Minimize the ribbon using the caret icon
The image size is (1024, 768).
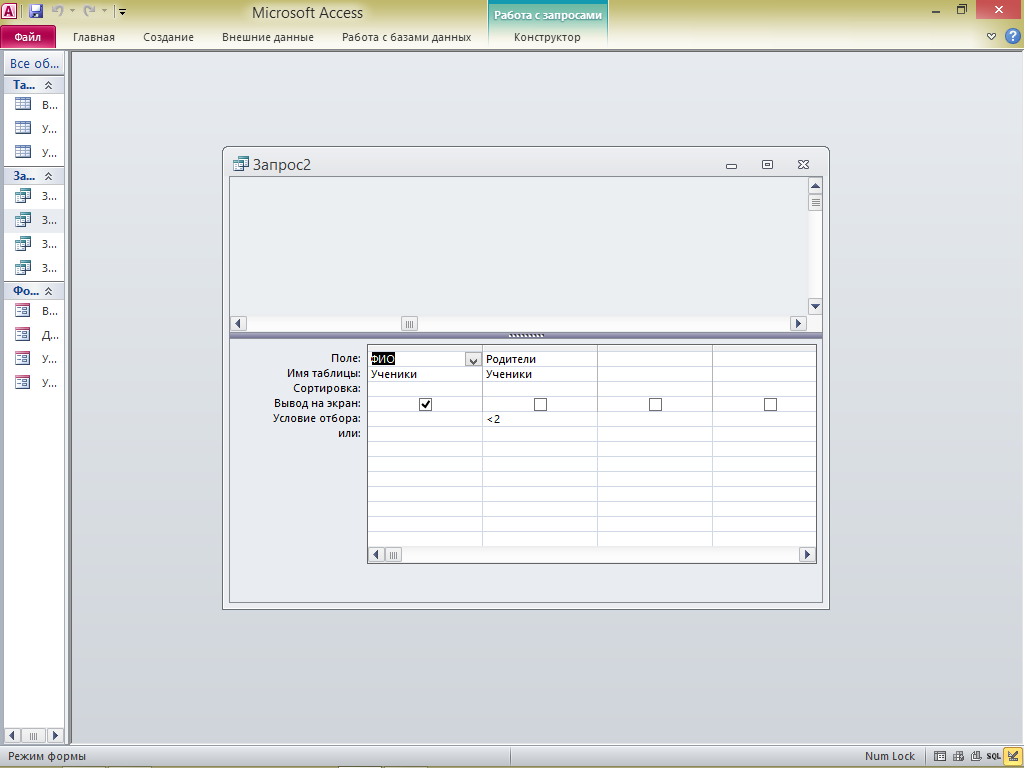pos(991,37)
